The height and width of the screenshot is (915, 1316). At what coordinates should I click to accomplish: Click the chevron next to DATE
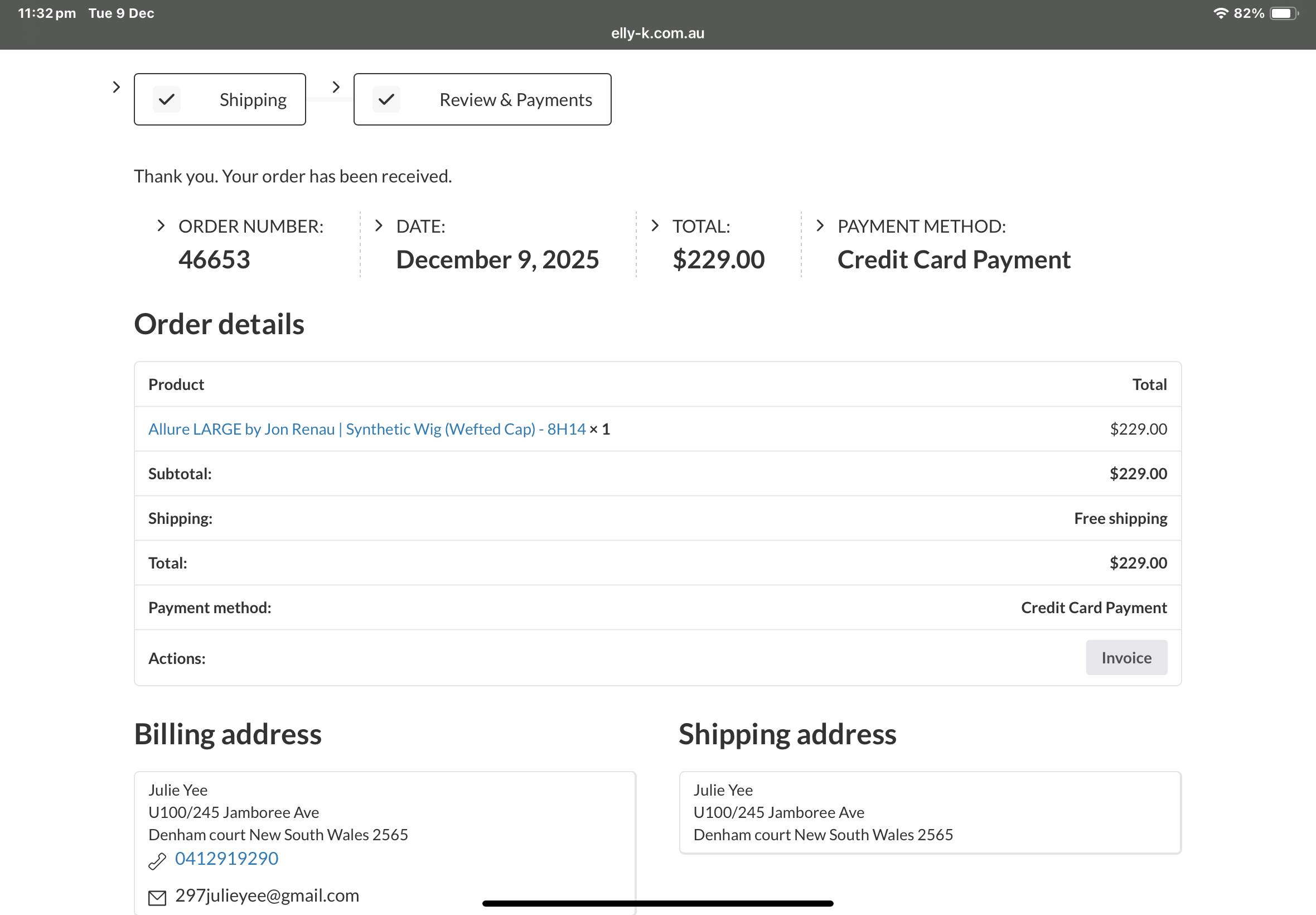click(378, 226)
